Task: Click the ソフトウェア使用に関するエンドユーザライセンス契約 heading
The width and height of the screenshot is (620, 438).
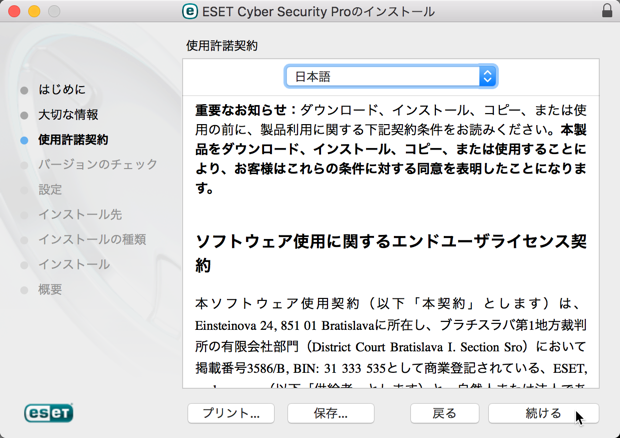Action: [391, 253]
